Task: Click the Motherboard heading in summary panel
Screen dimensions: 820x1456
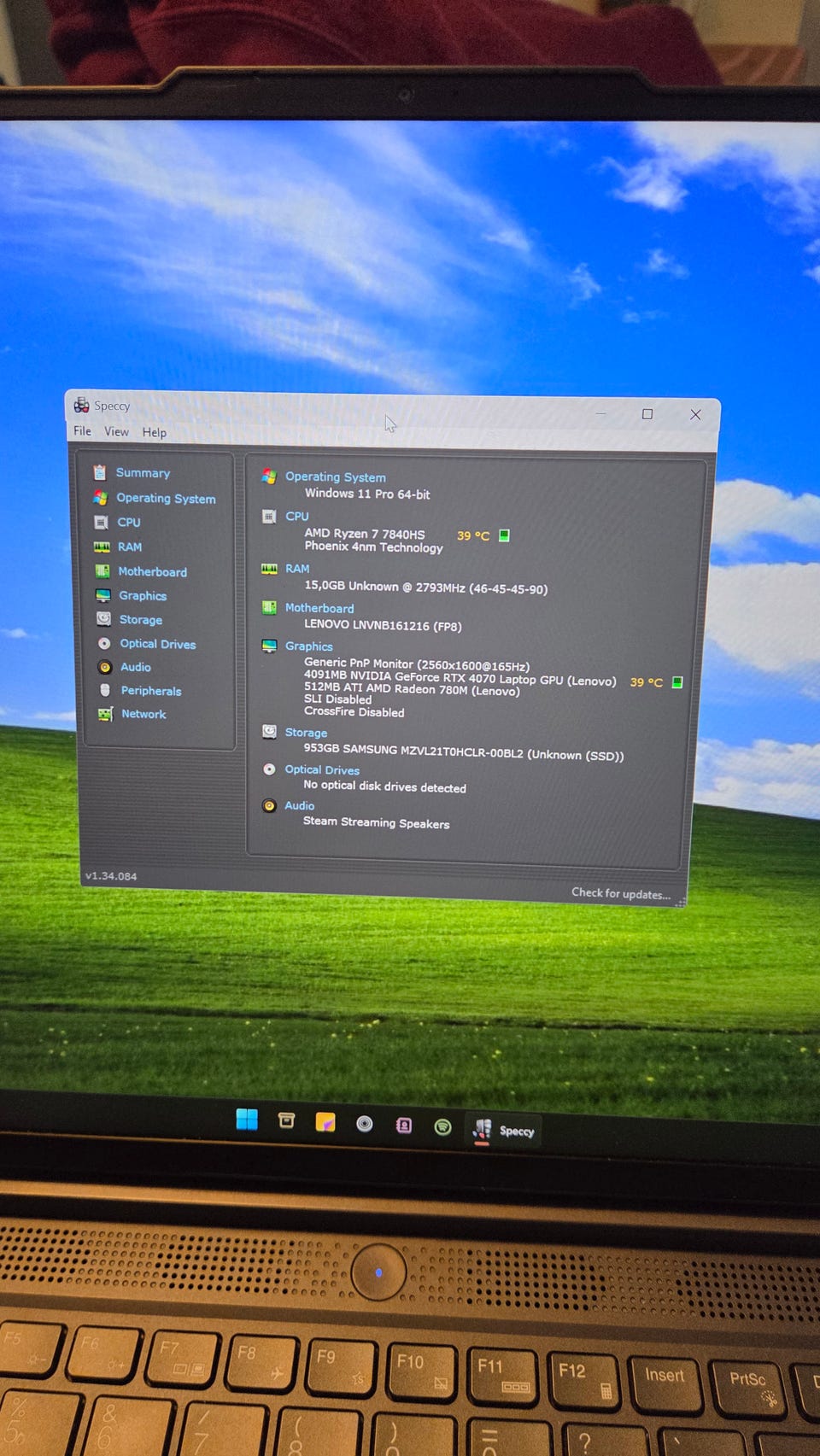Action: pyautogui.click(x=319, y=608)
